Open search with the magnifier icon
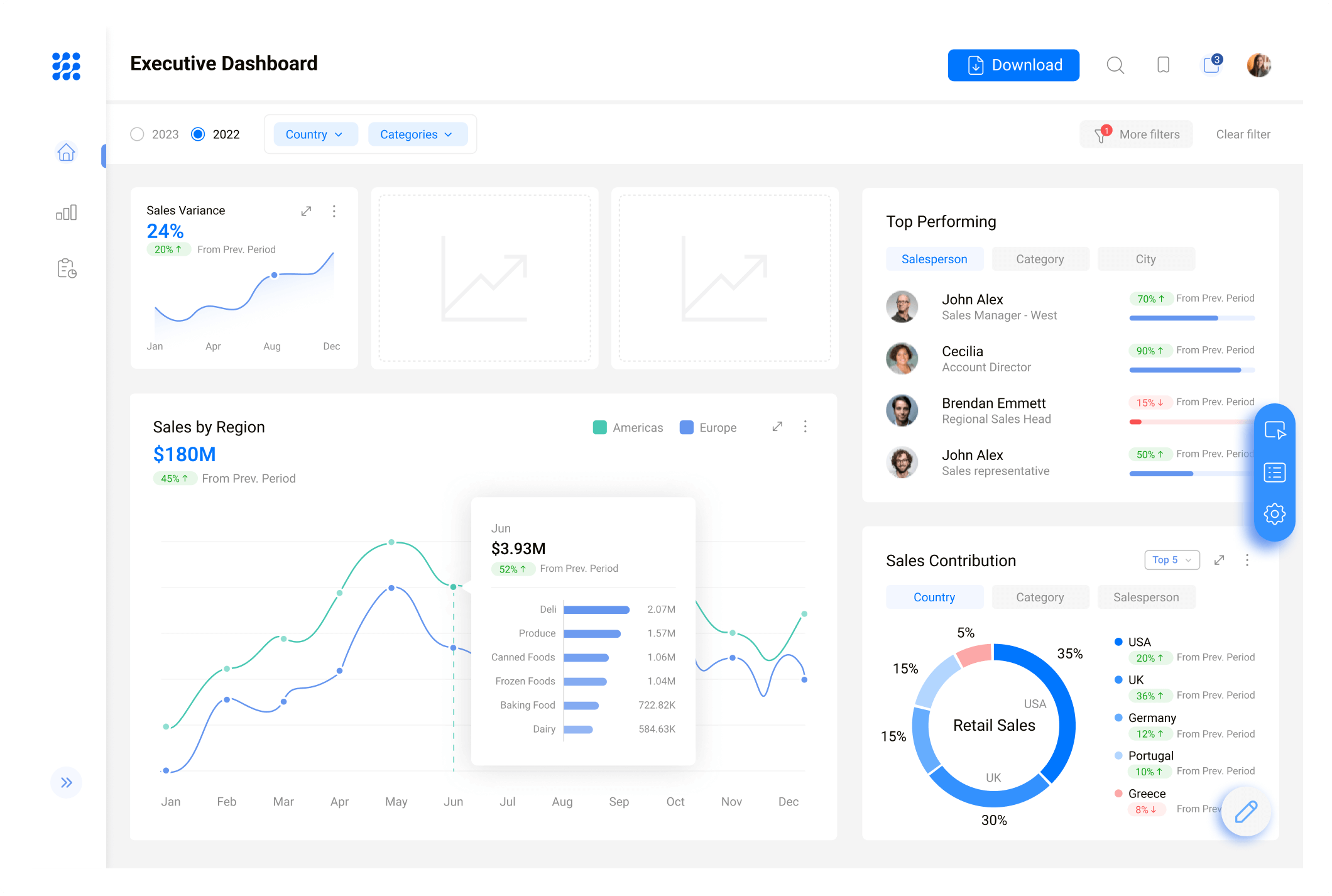Screen dimensions: 1332x896 1115,65
